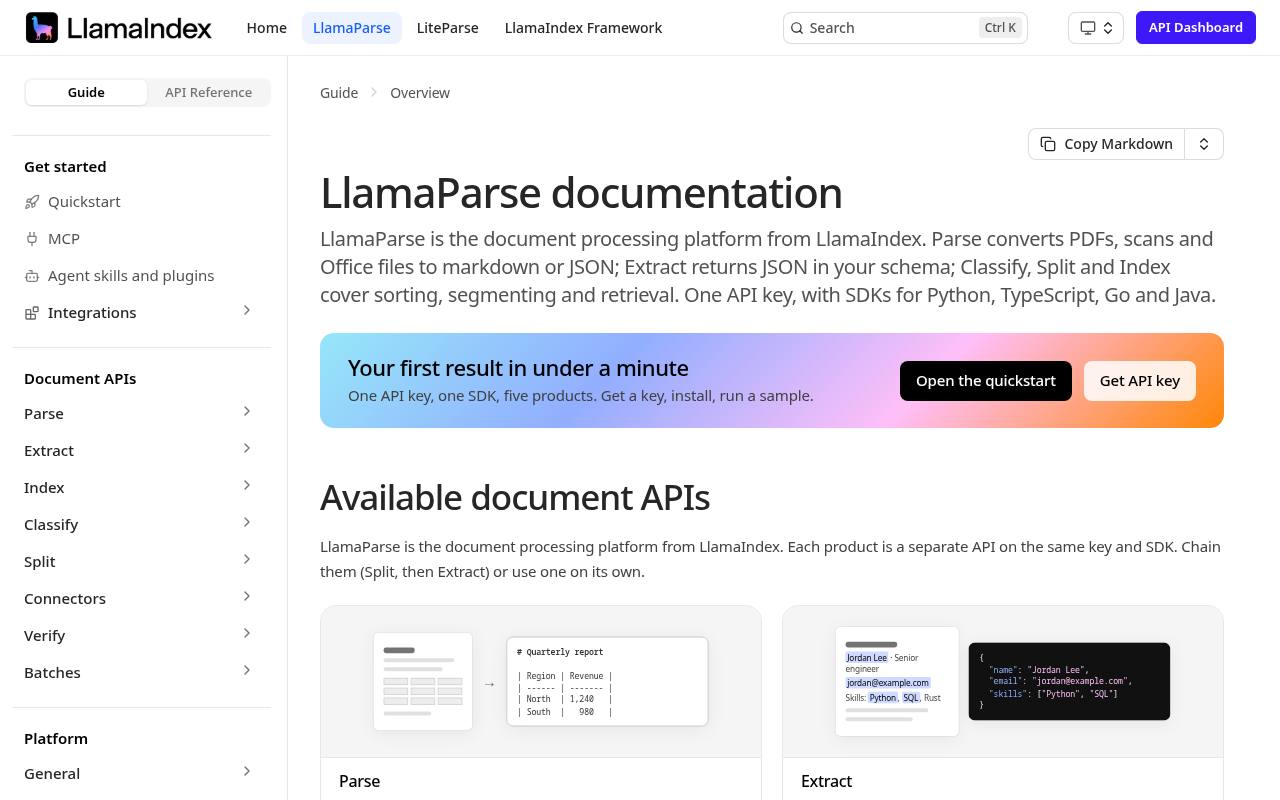The width and height of the screenshot is (1280, 800).
Task: Expand the Integrations section
Action: click(x=247, y=311)
